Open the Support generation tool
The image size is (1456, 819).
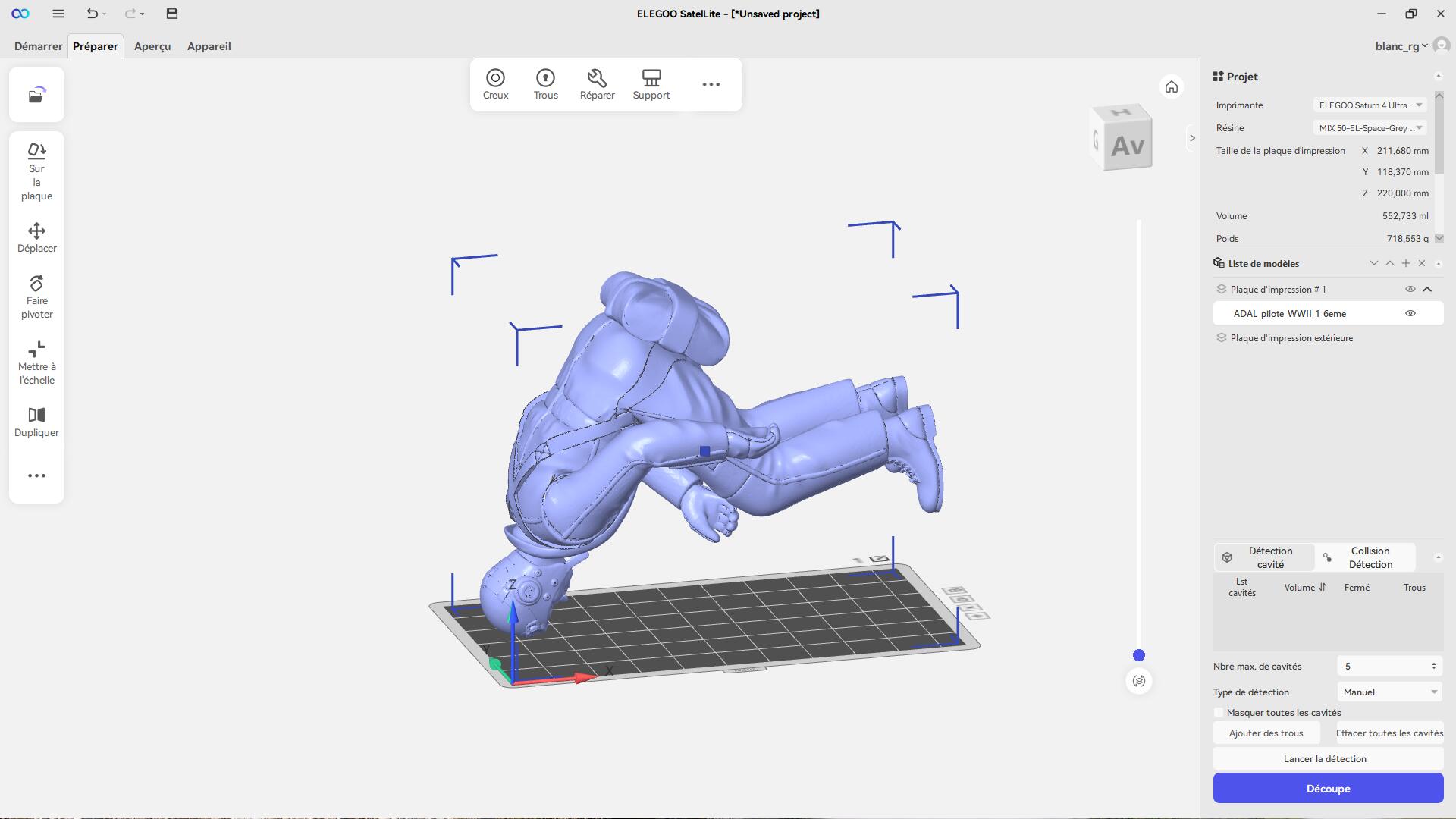click(x=651, y=84)
